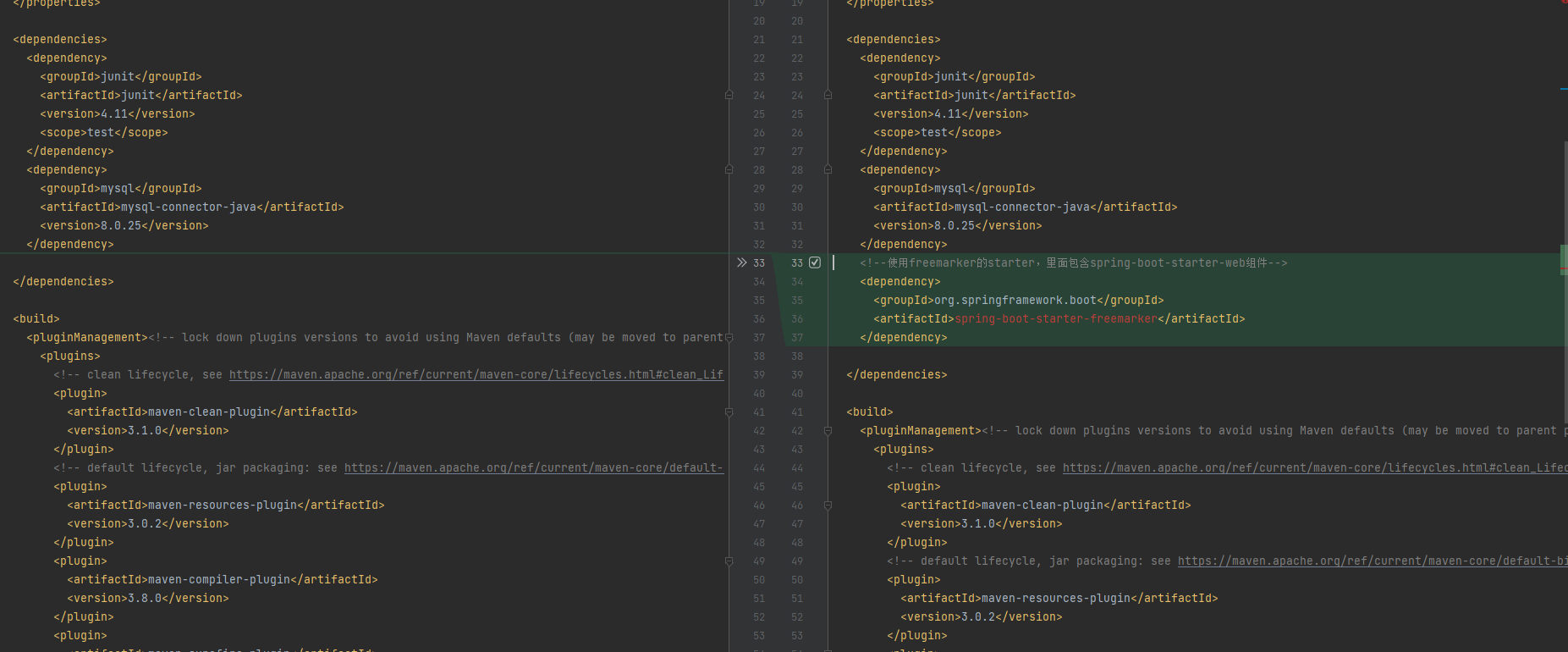The width and height of the screenshot is (1568, 652).
Task: Collapse left pane fold marker at mysql dependency line
Action: point(729,169)
